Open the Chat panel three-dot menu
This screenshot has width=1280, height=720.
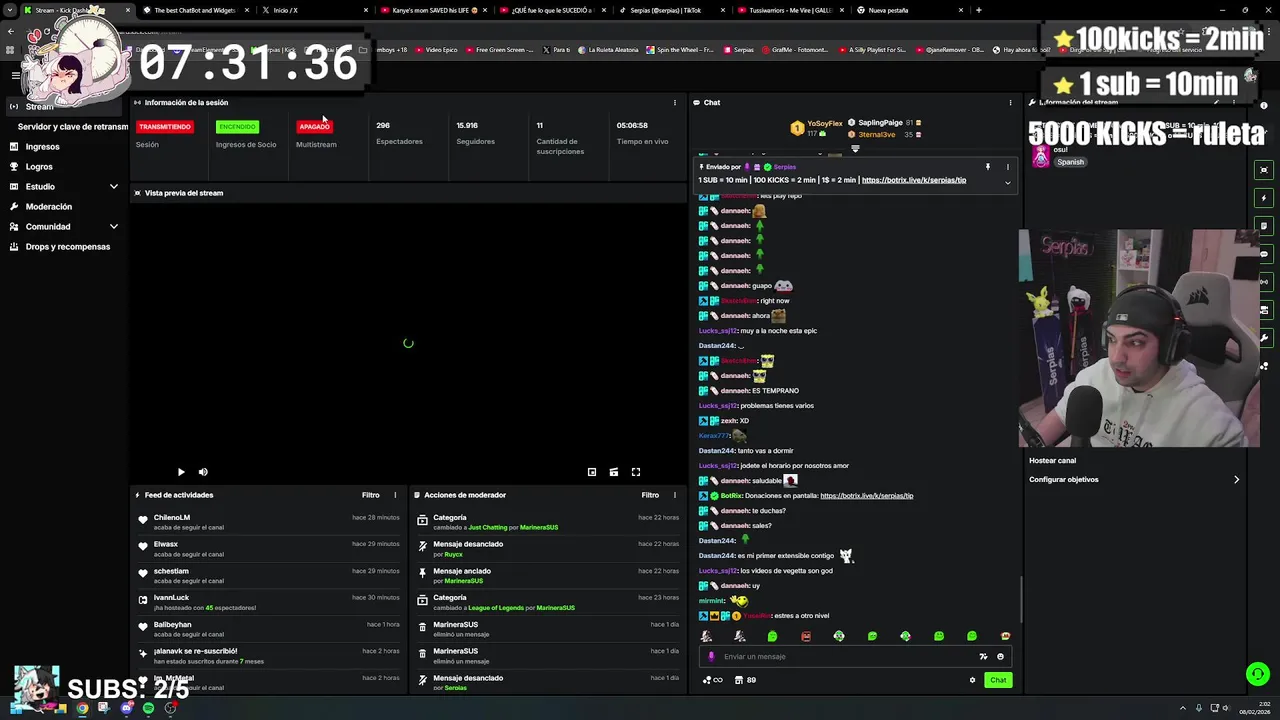pyautogui.click(x=1010, y=102)
